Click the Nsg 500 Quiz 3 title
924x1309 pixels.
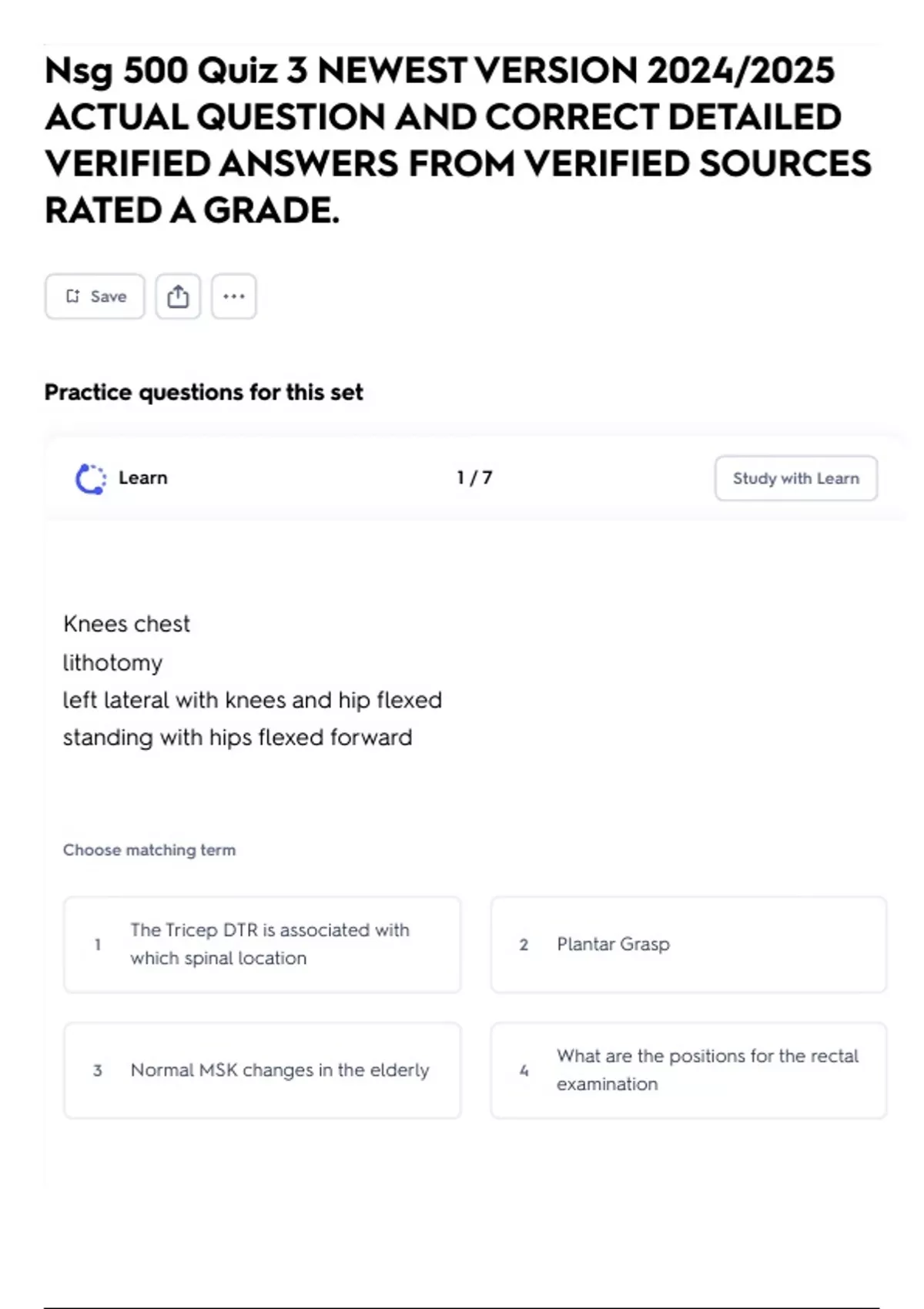point(458,140)
